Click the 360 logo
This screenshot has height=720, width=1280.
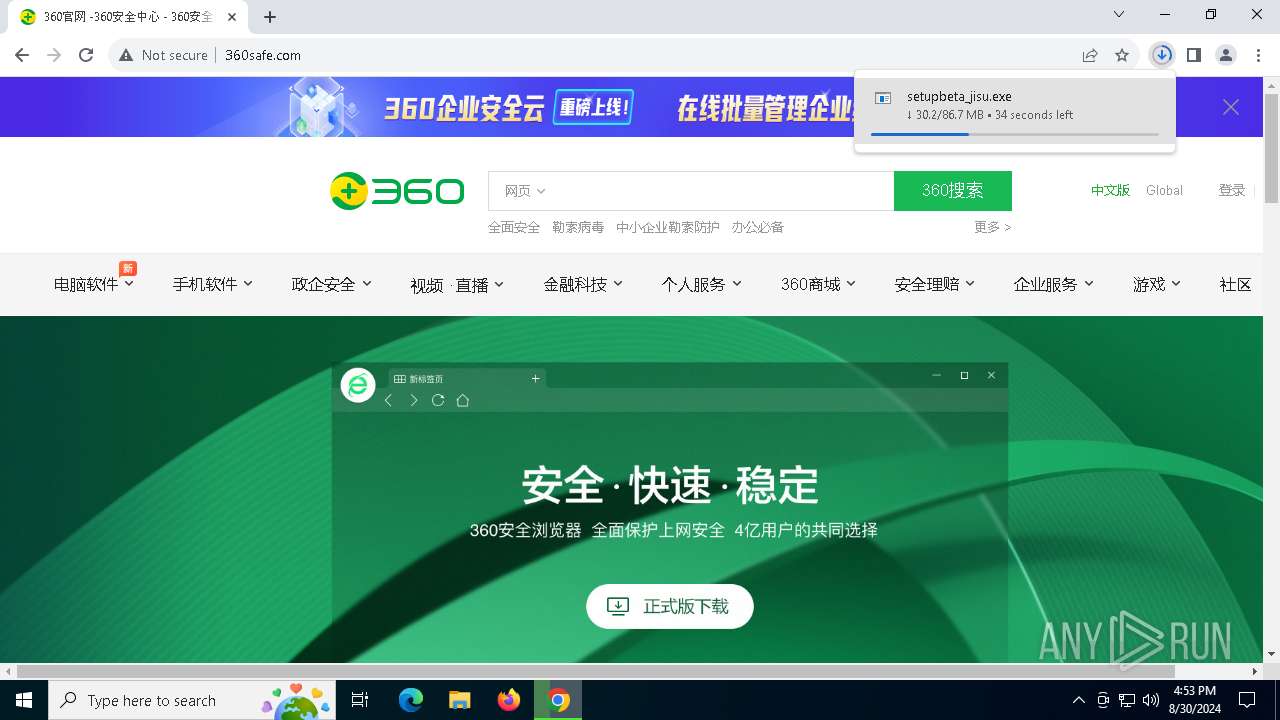tap(397, 191)
